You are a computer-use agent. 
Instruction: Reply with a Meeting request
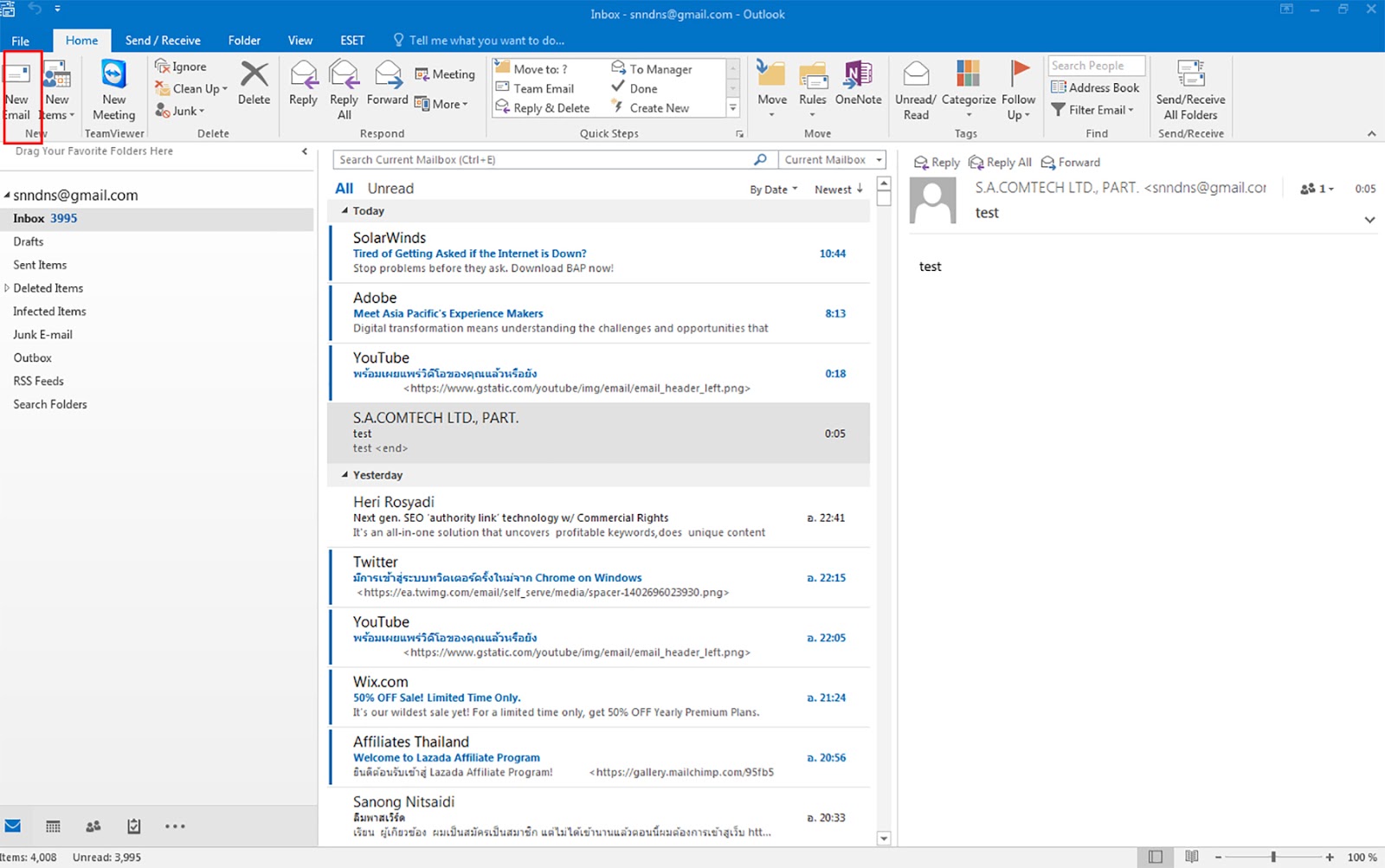445,74
